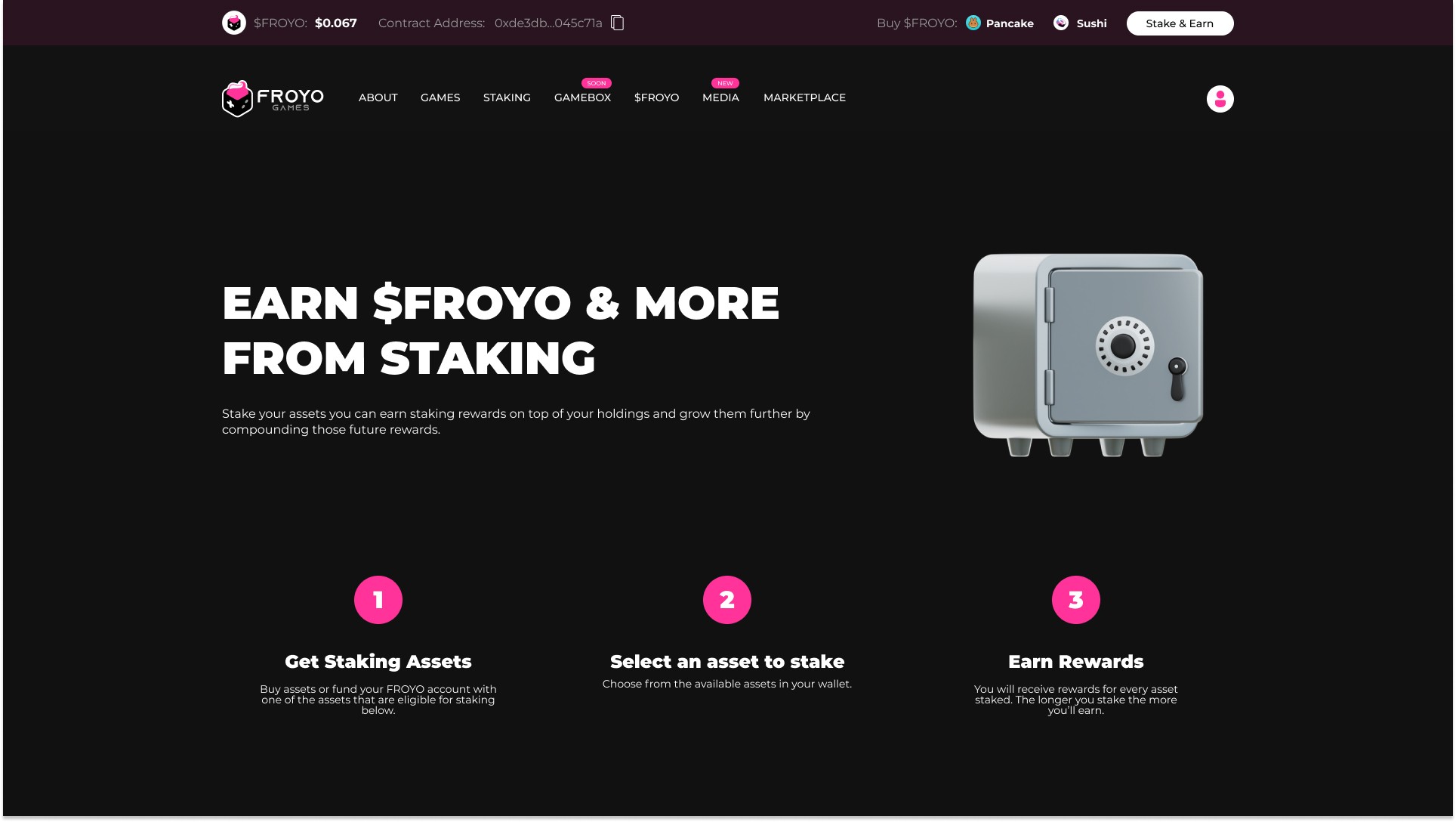
Task: Open the $FROYO menu item
Action: [x=656, y=97]
